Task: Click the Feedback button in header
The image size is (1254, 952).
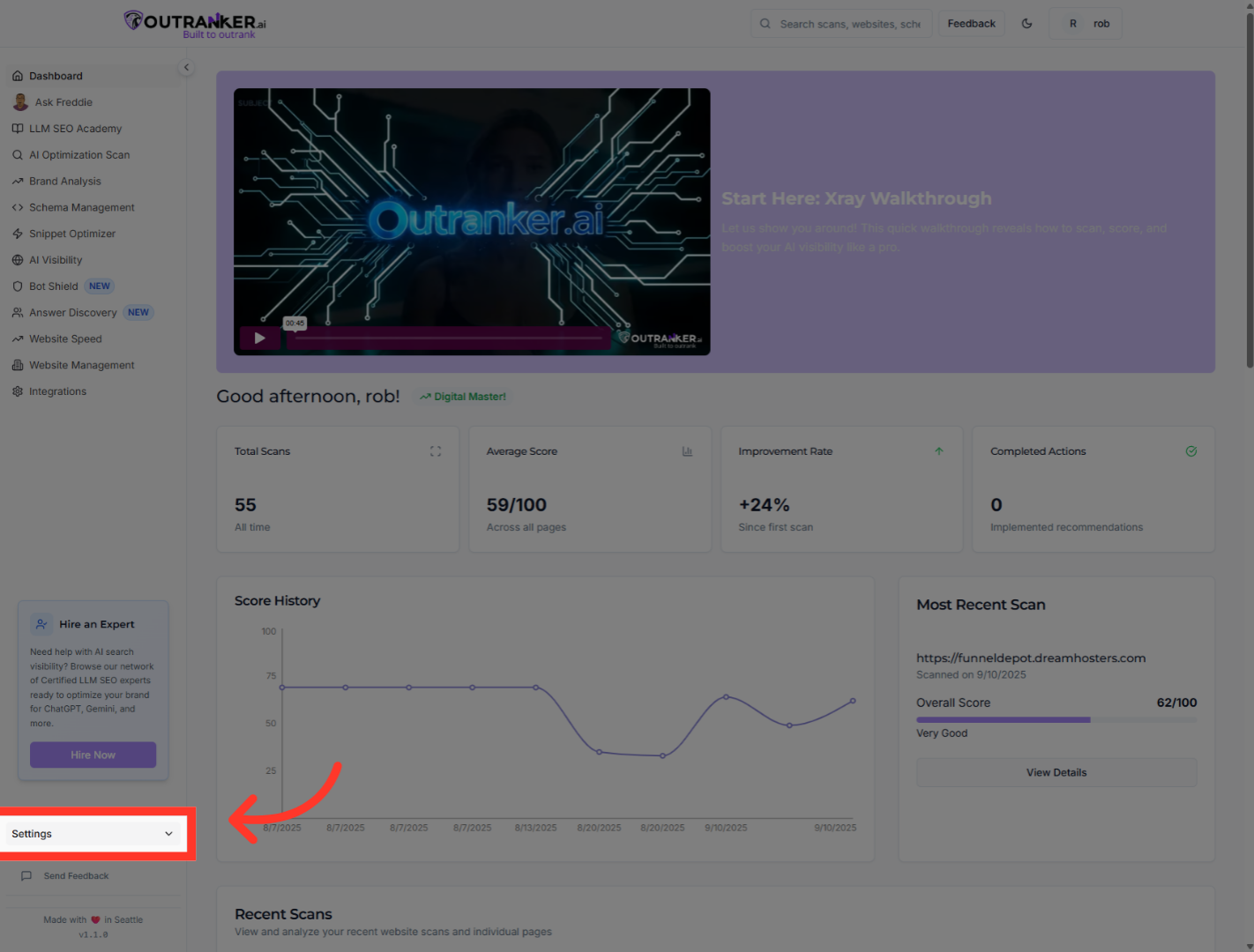Action: tap(971, 24)
